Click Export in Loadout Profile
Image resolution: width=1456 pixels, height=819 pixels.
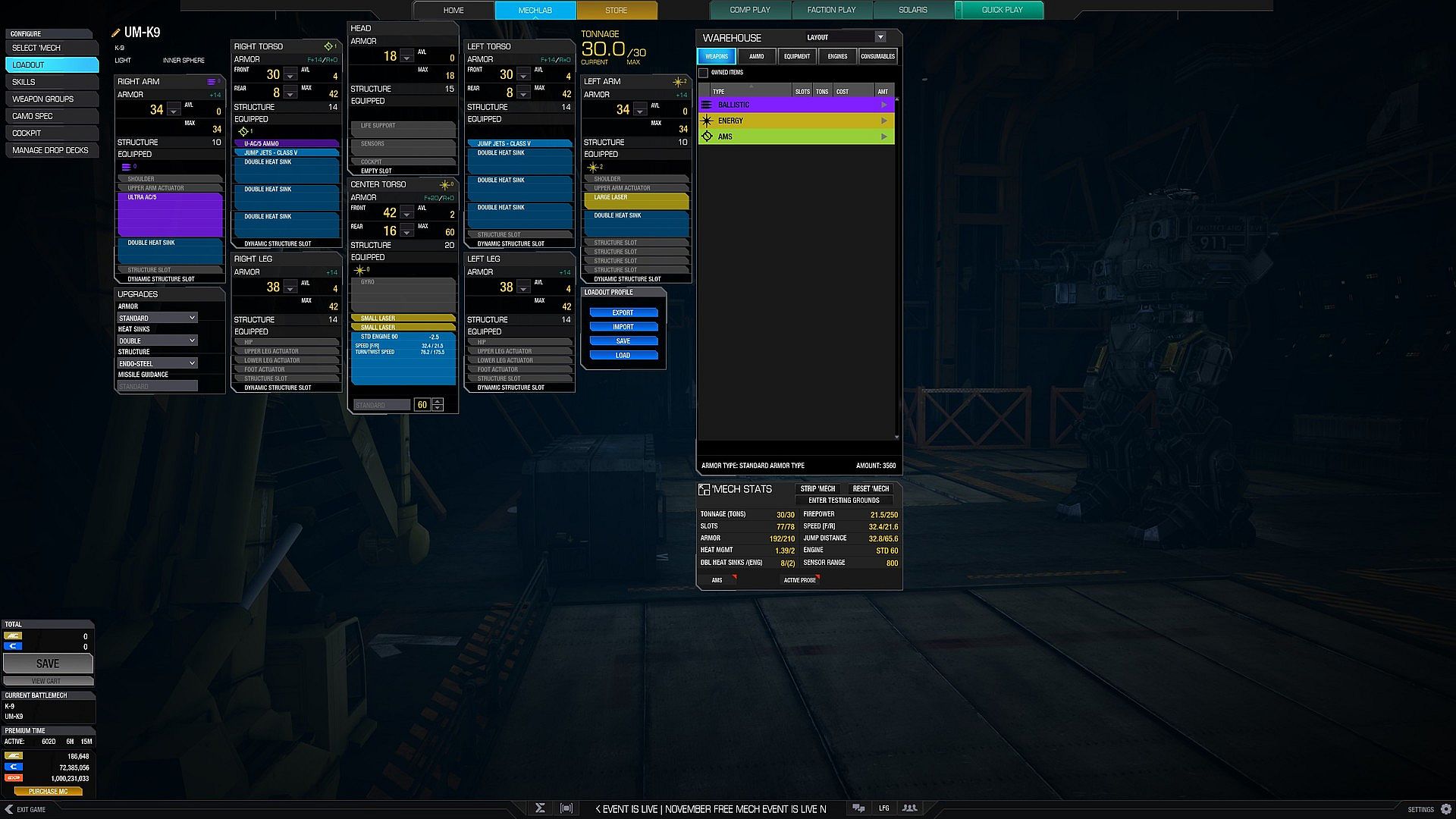click(623, 312)
